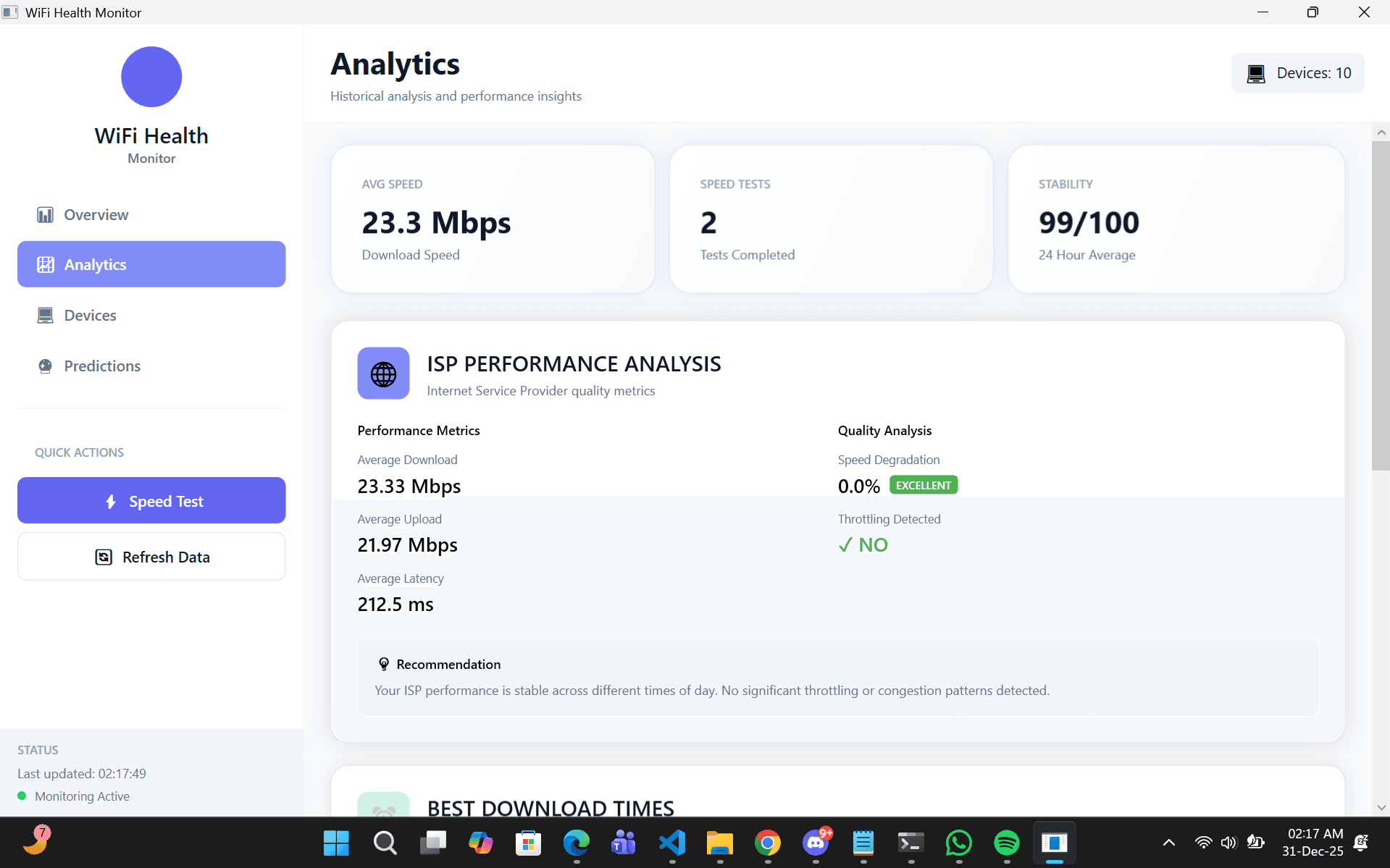The width and height of the screenshot is (1390, 868).
Task: Click the green Monitoring Active status dot
Action: tap(22, 796)
